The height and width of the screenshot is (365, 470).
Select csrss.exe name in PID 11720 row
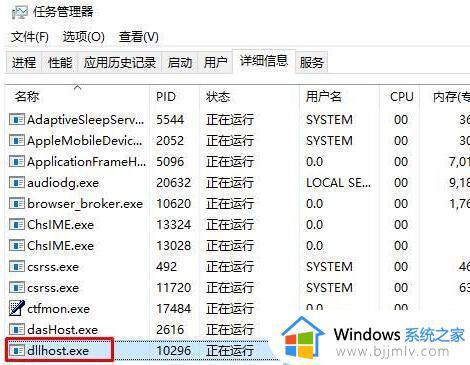[x=53, y=287]
